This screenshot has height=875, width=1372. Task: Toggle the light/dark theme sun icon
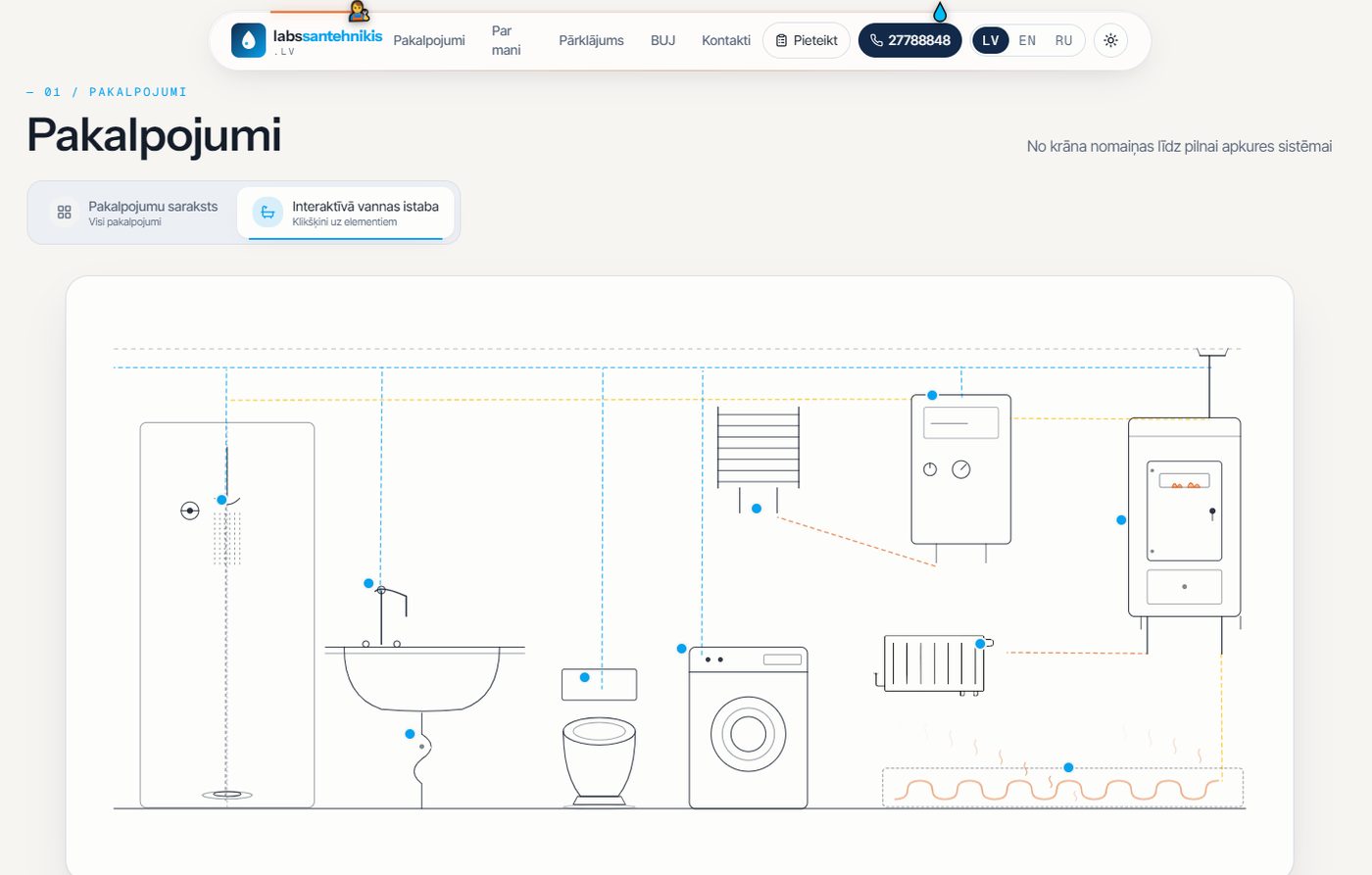point(1110,40)
